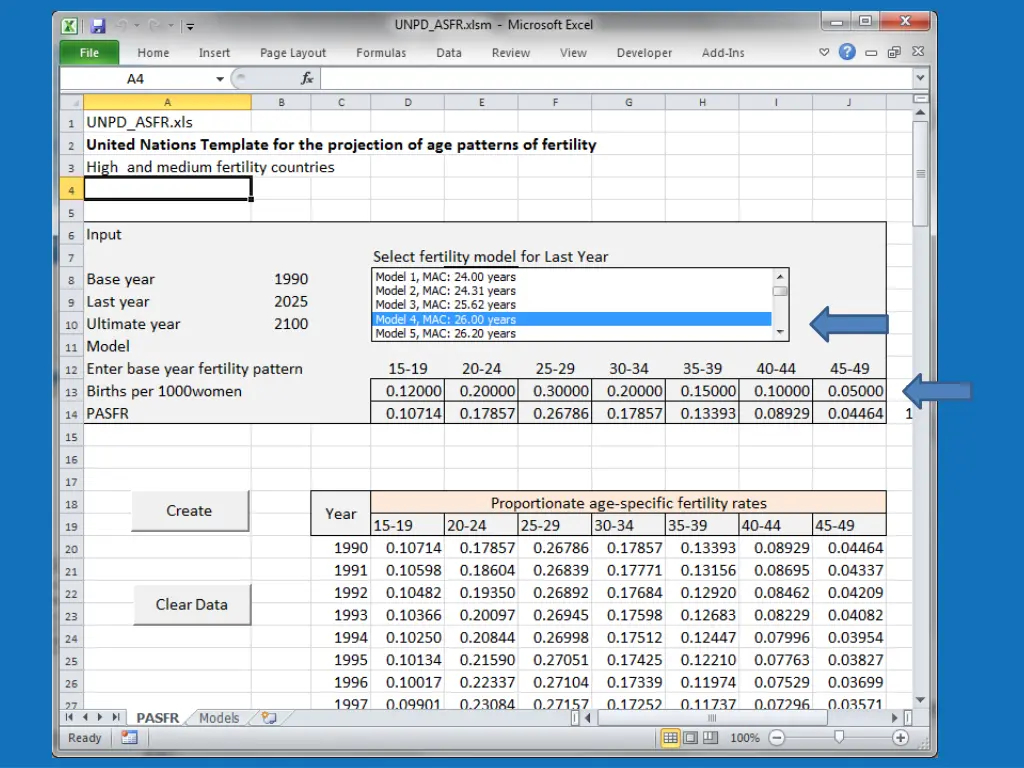Viewport: 1024px width, 768px height.
Task: Click the Insert Function fx icon
Action: [x=308, y=79]
